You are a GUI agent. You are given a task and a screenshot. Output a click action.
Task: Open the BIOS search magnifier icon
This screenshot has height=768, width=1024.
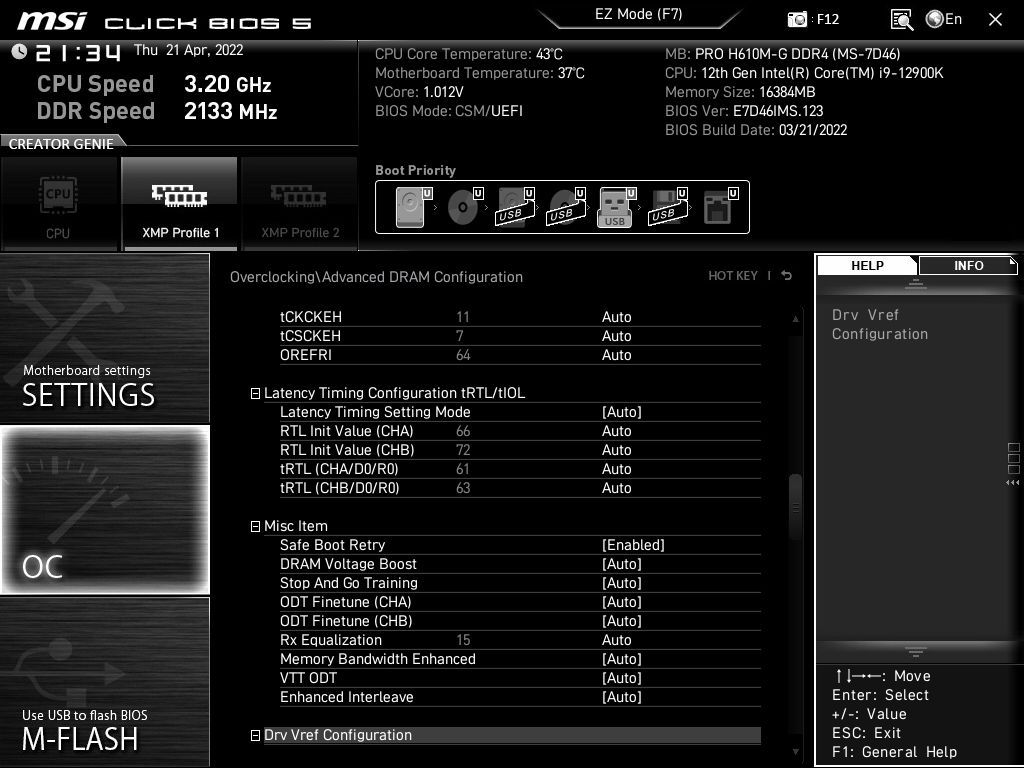(x=902, y=20)
